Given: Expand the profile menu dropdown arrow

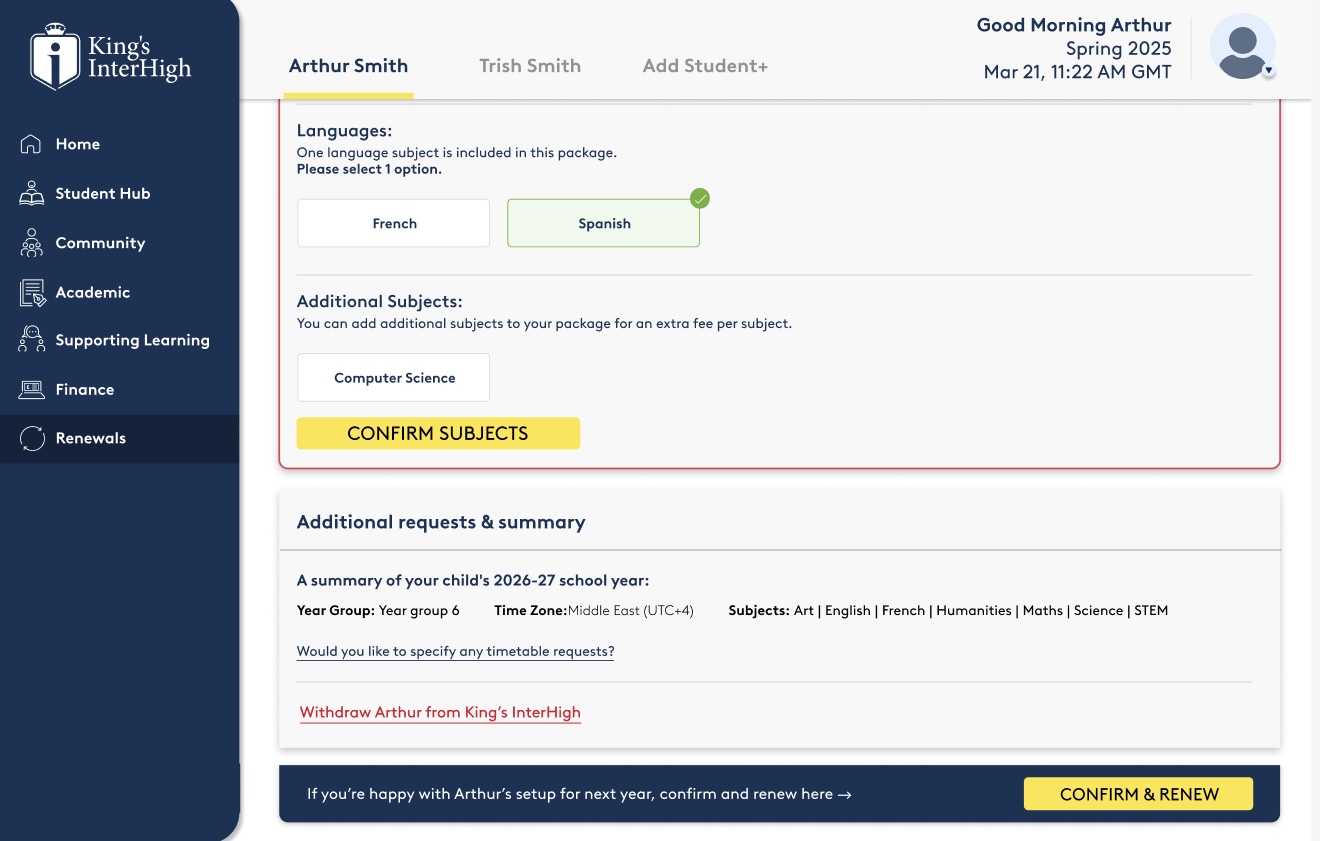Looking at the screenshot, I should [x=1268, y=71].
